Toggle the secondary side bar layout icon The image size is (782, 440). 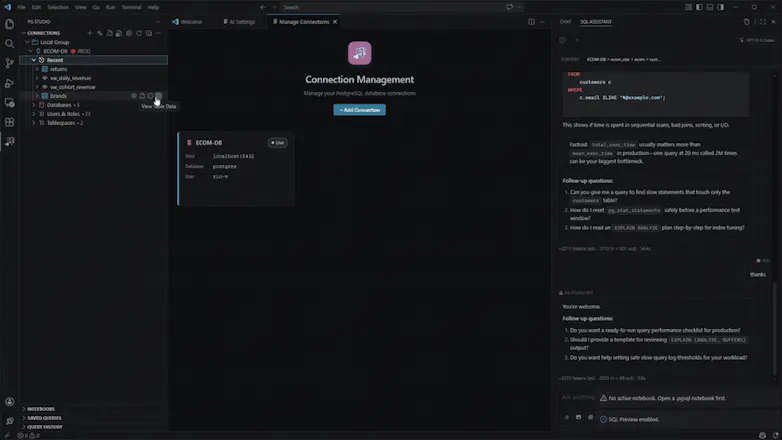(x=721, y=7)
